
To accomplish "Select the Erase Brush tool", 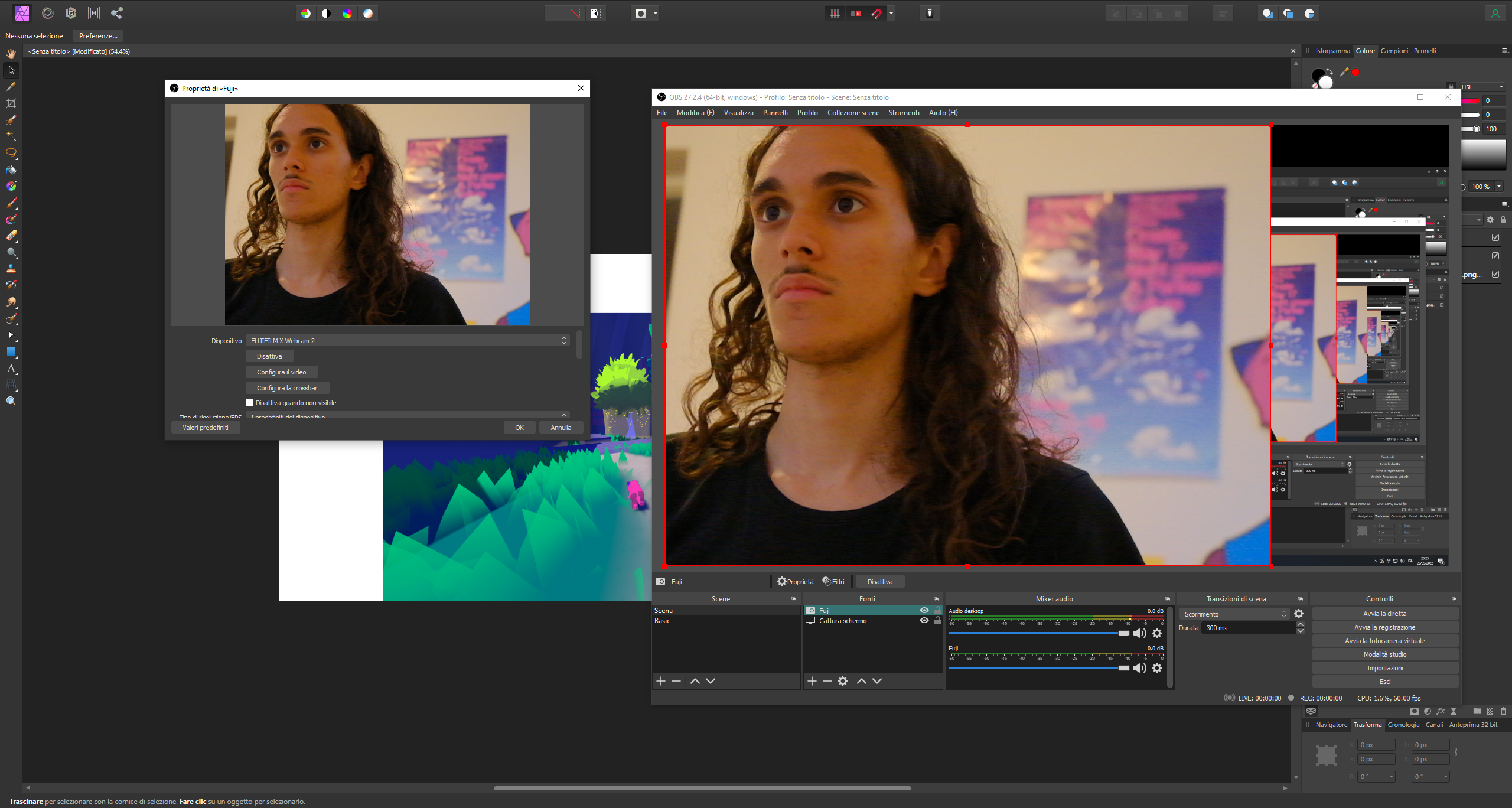I will click(11, 236).
